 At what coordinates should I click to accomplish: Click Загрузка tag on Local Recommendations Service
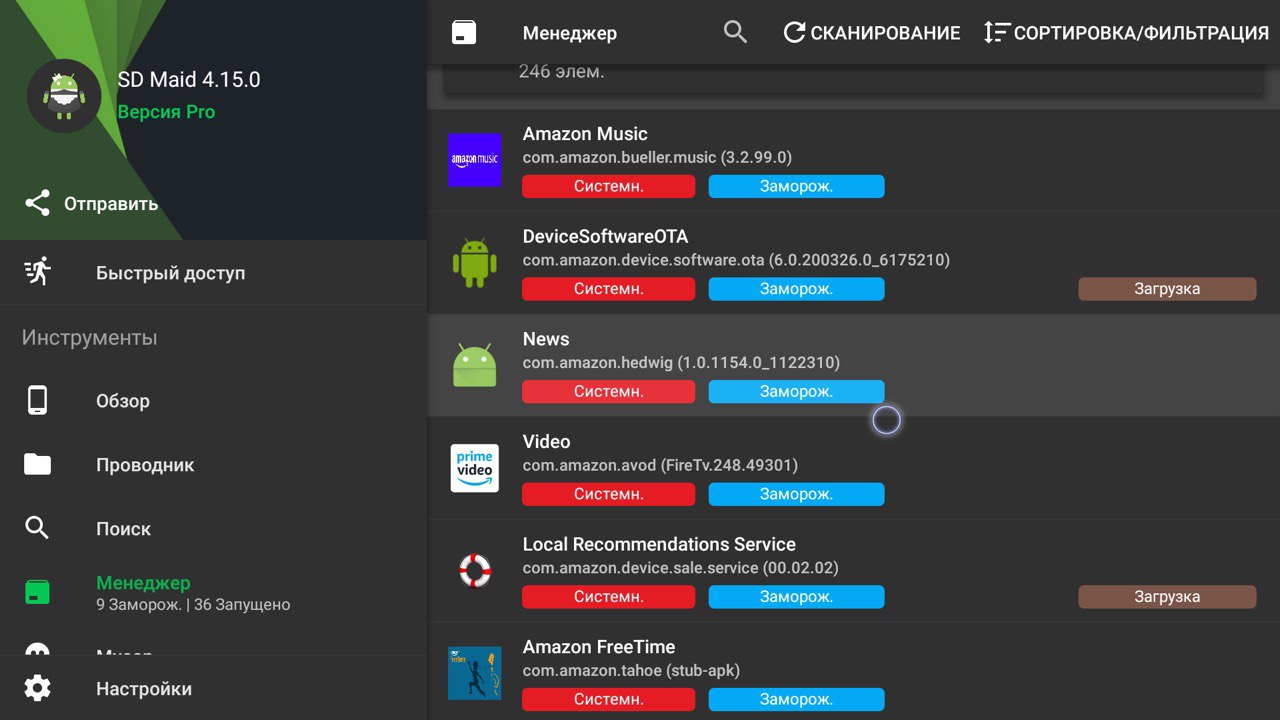pos(1167,596)
